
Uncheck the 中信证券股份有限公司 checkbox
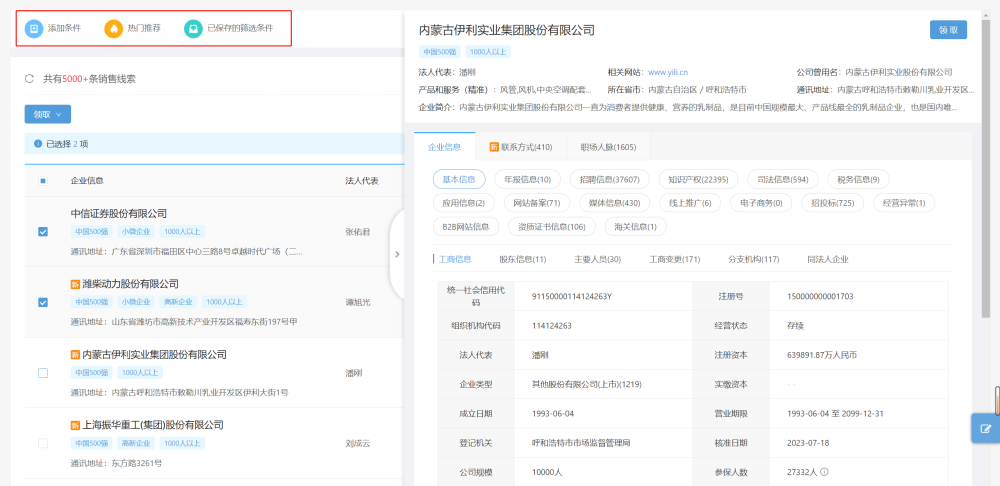tap(43, 232)
